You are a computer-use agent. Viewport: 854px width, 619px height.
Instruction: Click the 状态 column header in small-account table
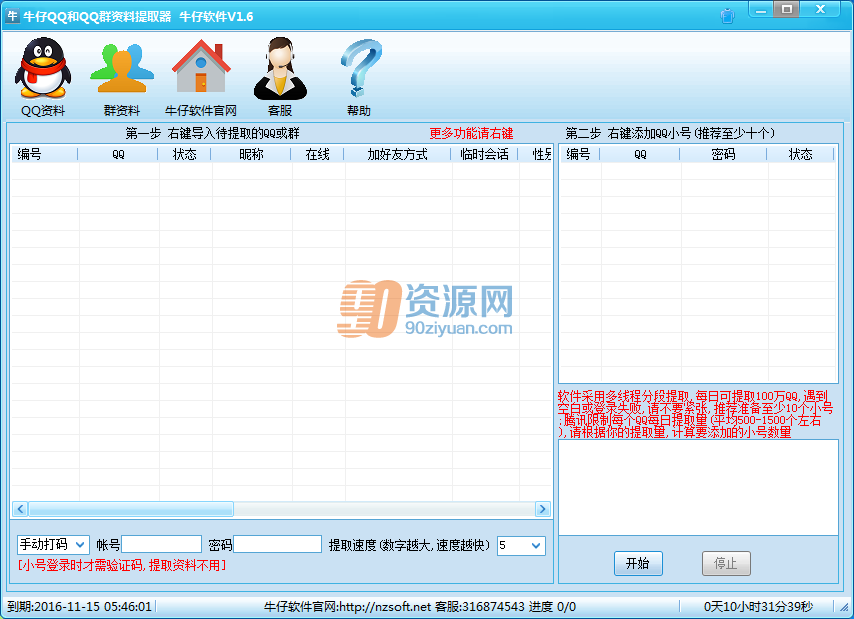pyautogui.click(x=801, y=155)
